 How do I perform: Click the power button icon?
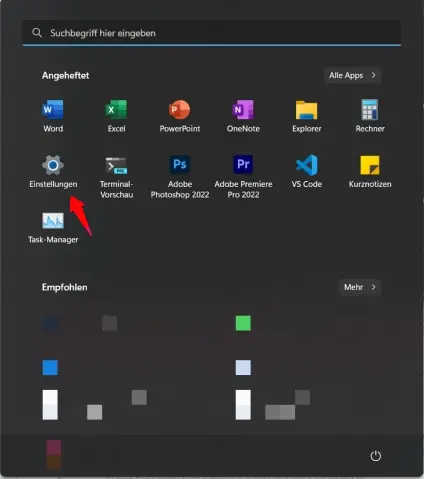click(376, 456)
